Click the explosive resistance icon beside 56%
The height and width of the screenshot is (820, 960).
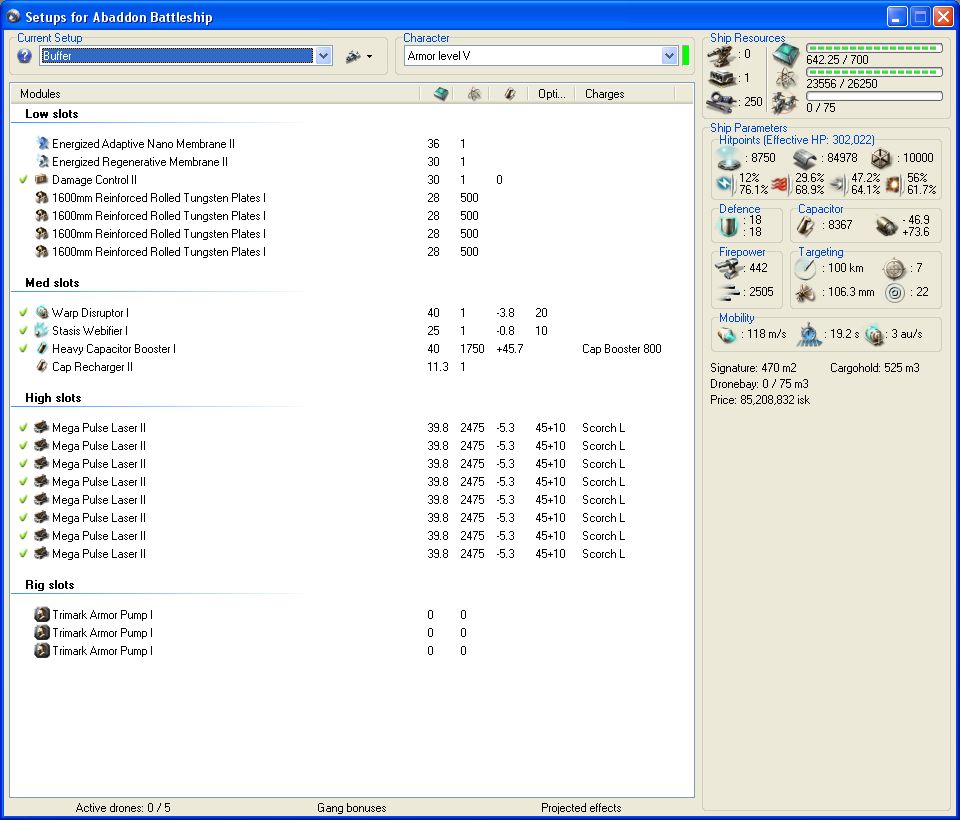click(893, 184)
